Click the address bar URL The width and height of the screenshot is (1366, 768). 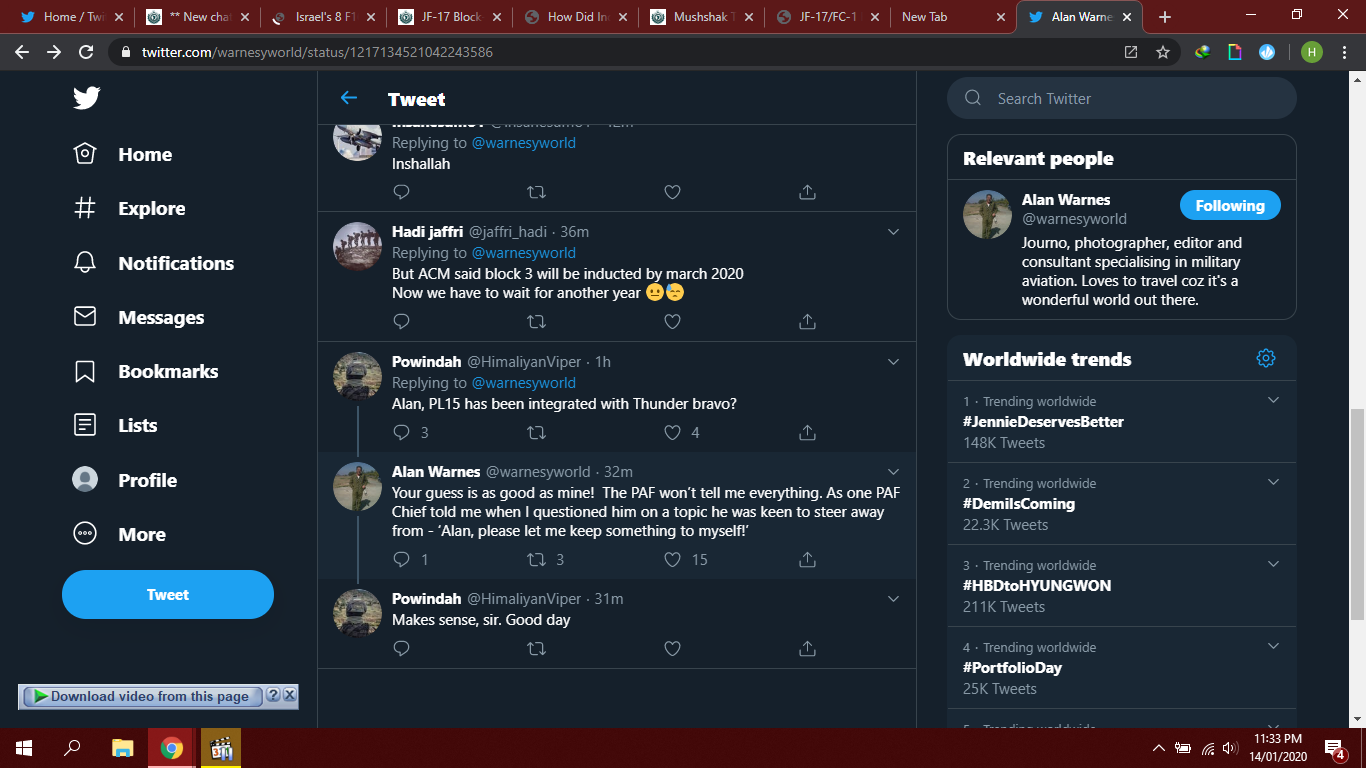(317, 52)
